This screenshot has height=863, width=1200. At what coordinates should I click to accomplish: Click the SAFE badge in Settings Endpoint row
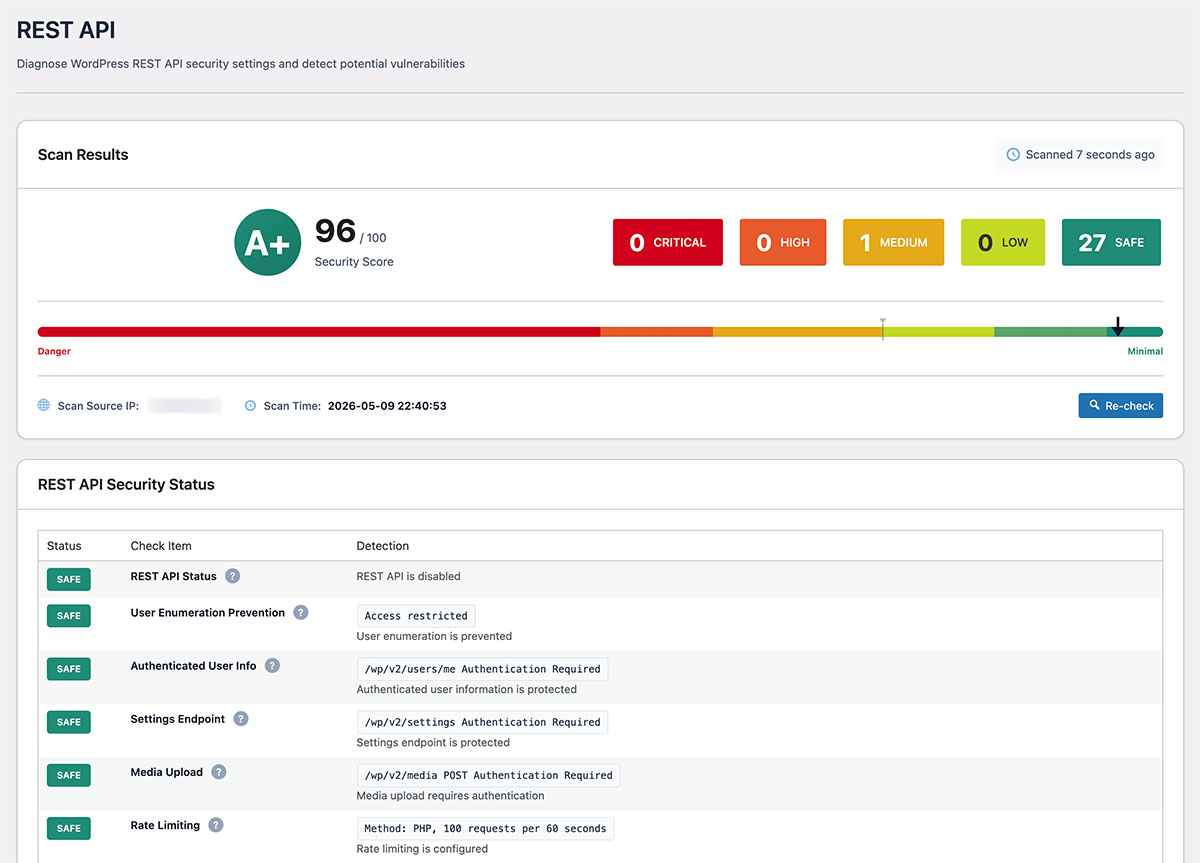point(69,722)
